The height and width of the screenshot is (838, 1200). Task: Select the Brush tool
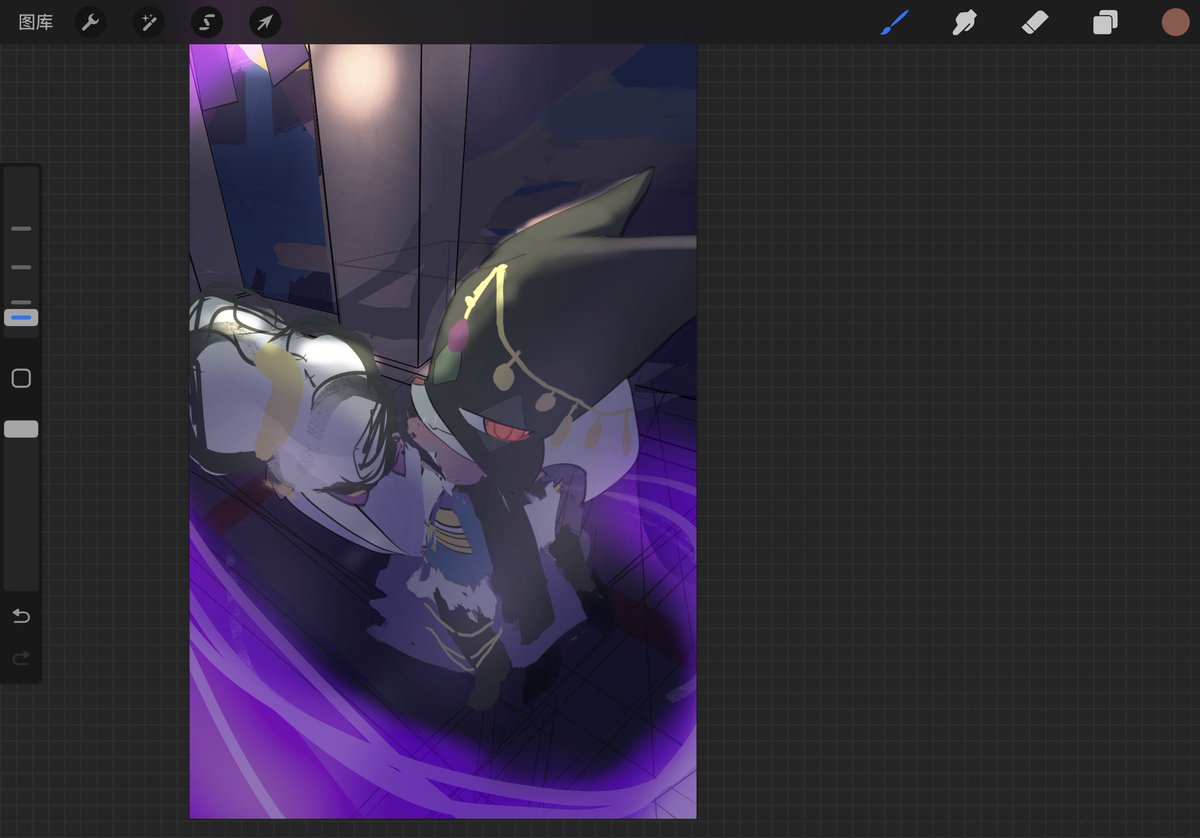coord(894,22)
